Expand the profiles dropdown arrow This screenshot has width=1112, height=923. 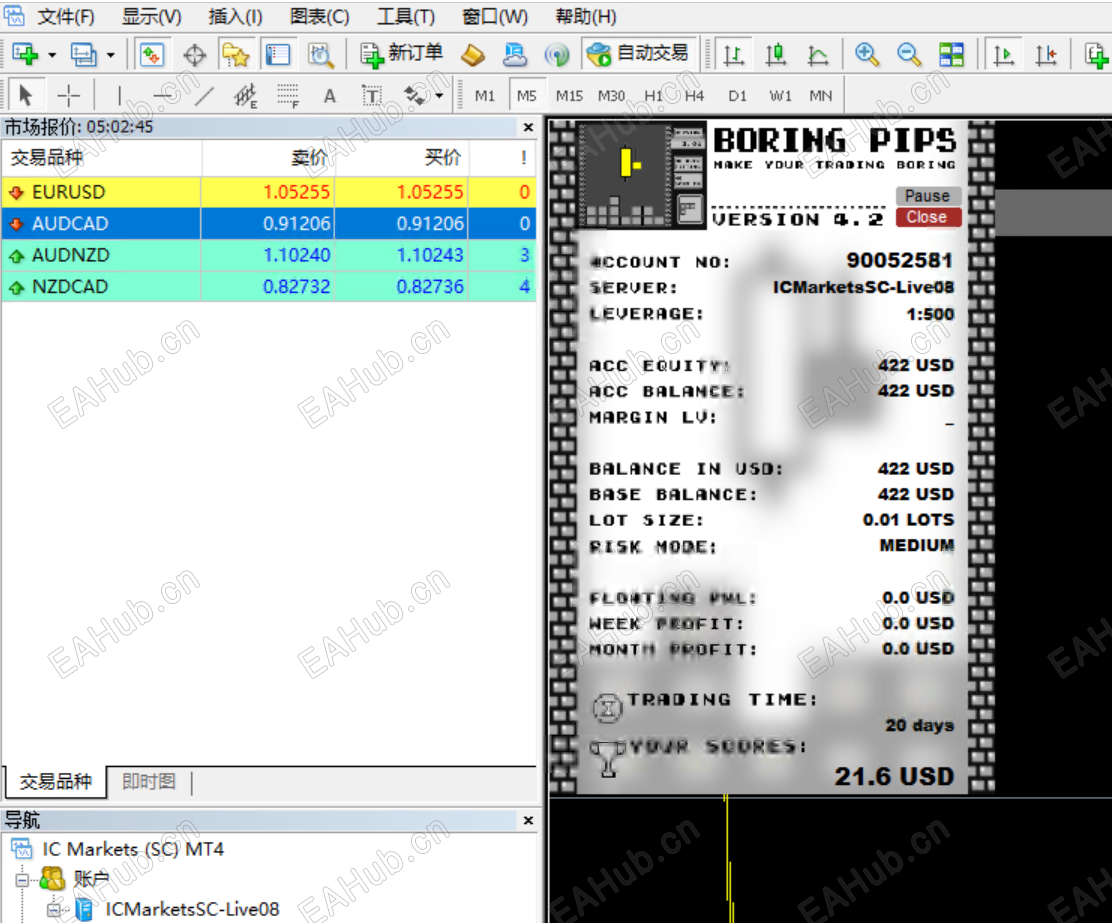click(111, 55)
